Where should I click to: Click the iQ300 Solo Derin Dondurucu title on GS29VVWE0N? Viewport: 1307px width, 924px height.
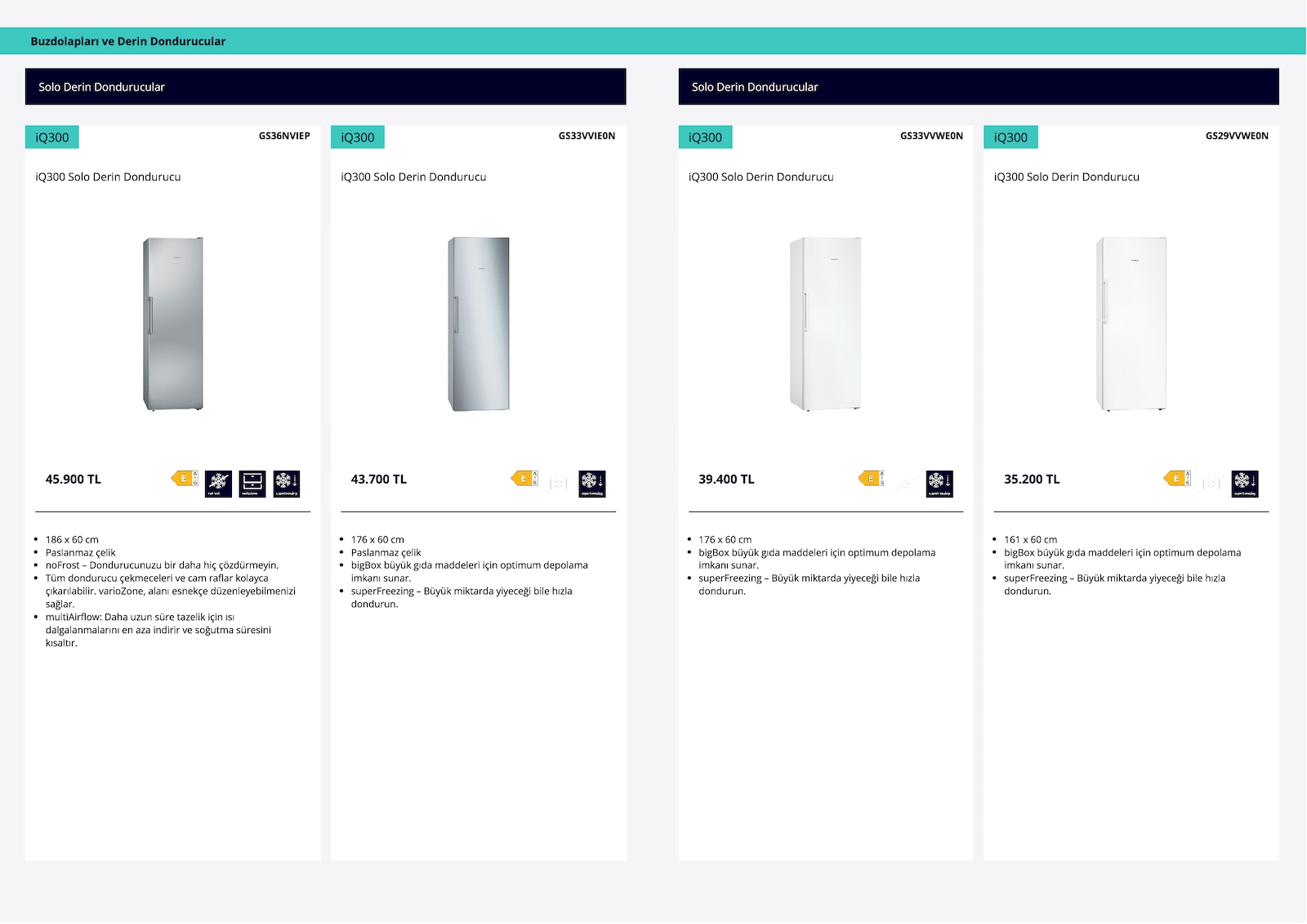click(x=1067, y=176)
